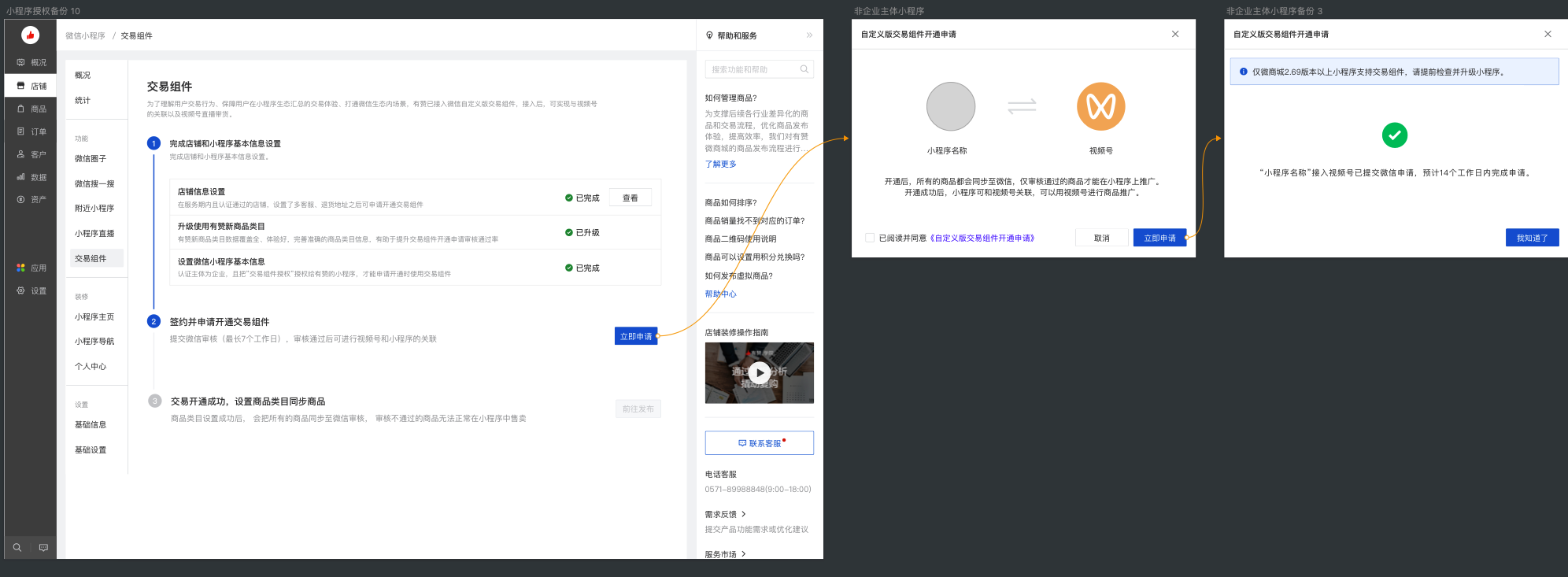Collapse the 帮助和服务 panel with double chevron
The height and width of the screenshot is (577, 1568).
coord(809,35)
